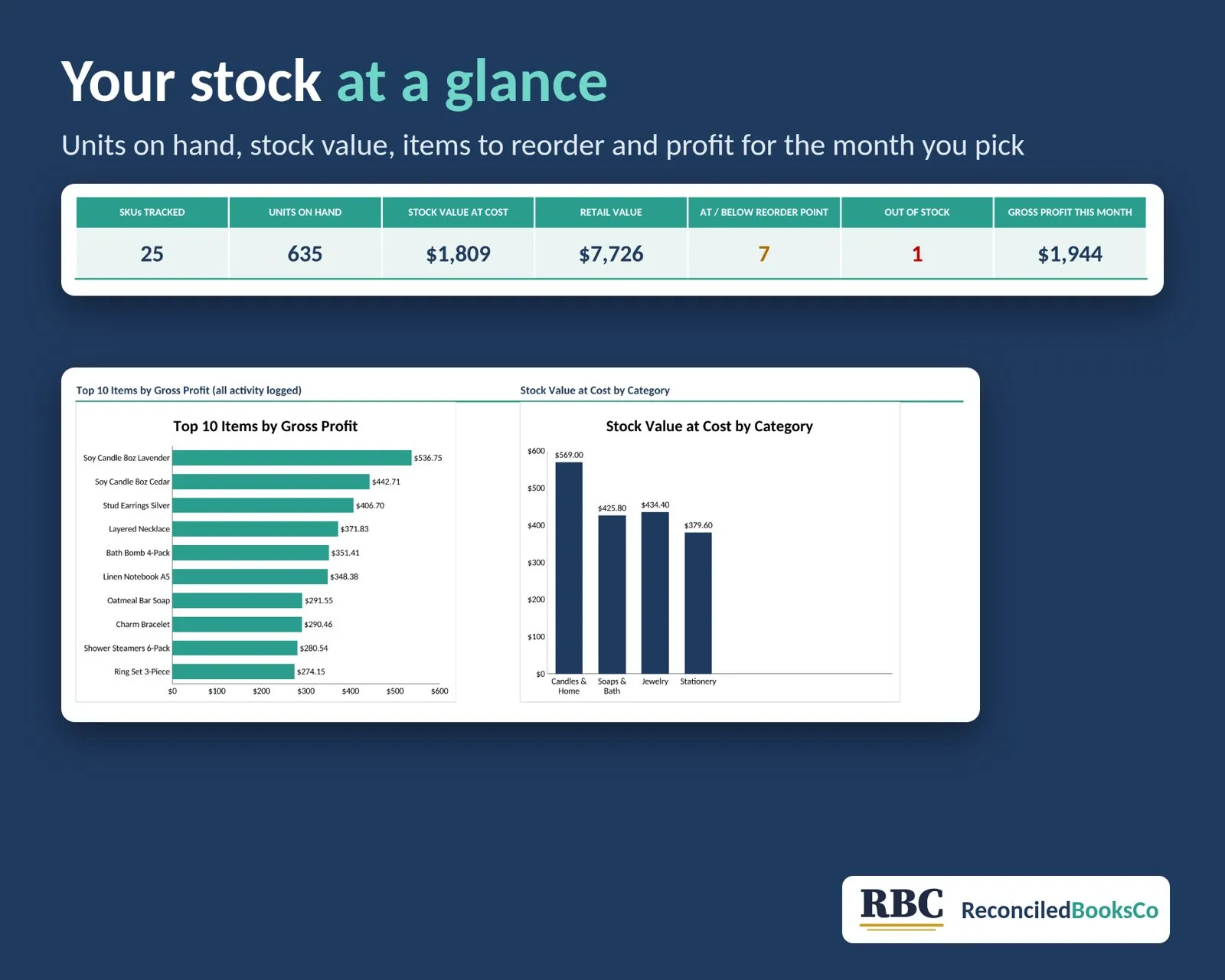Image resolution: width=1225 pixels, height=980 pixels.
Task: Click the units on hand value 635
Action: [x=305, y=254]
